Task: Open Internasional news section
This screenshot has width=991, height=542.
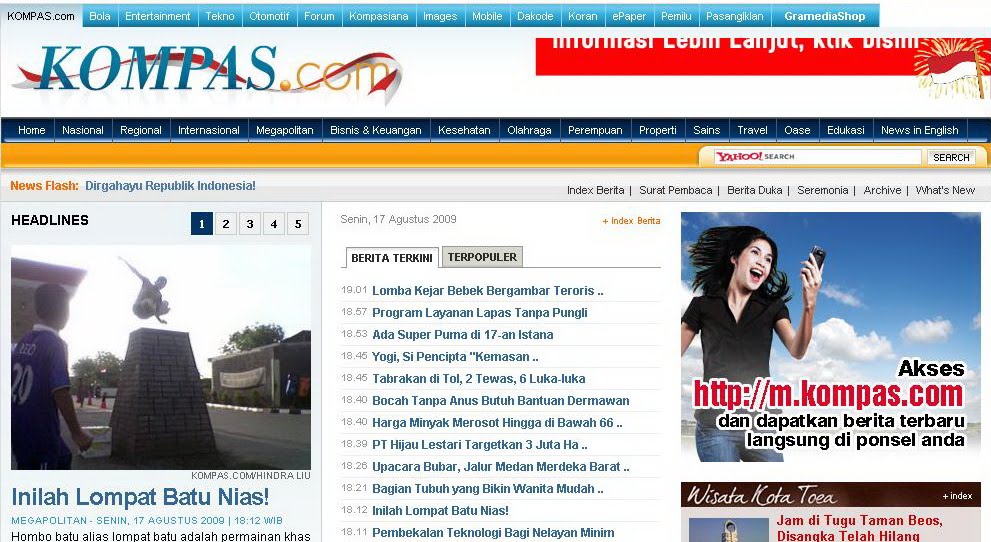Action: pos(209,130)
